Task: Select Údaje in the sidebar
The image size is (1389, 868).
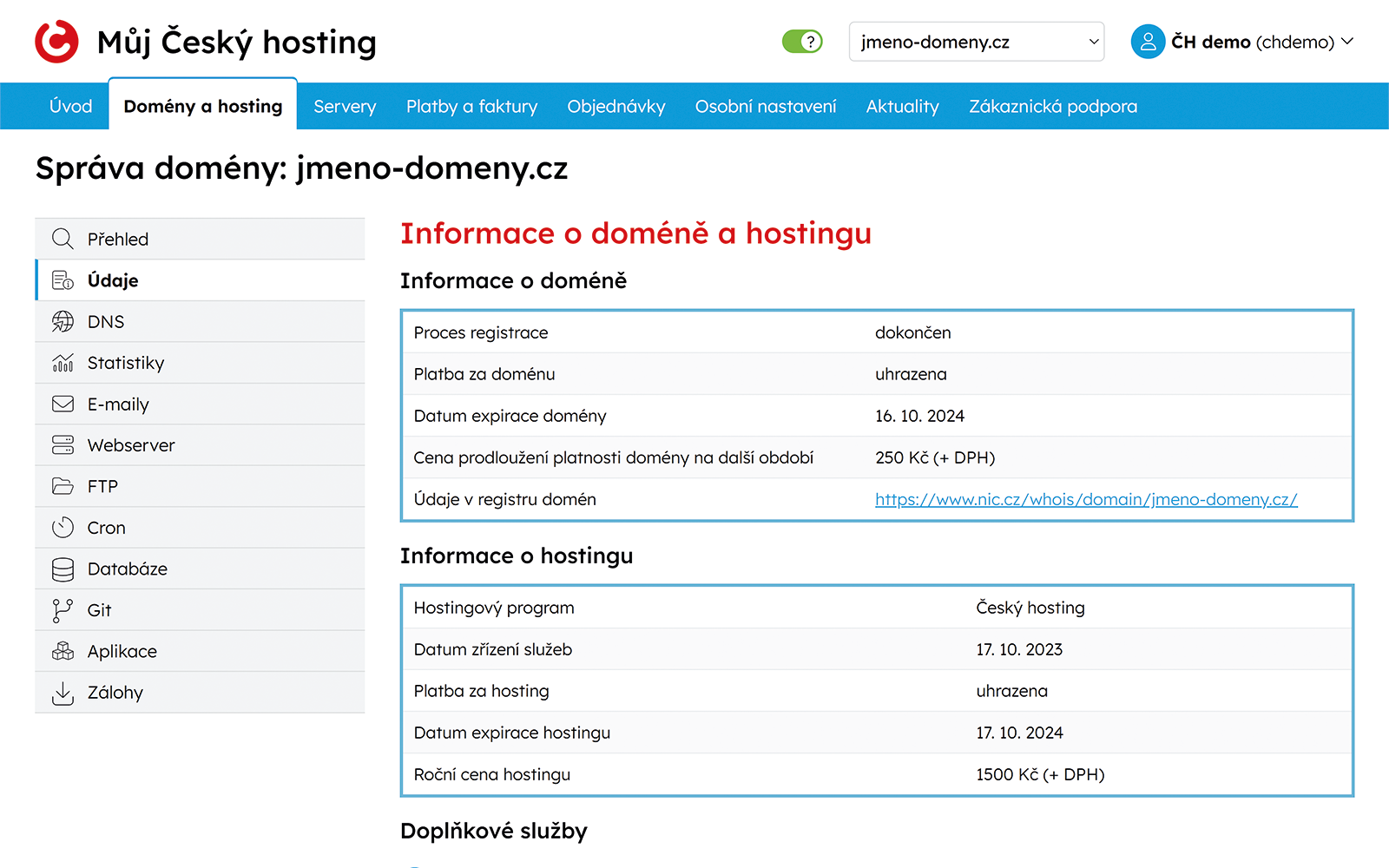Action: tap(200, 280)
